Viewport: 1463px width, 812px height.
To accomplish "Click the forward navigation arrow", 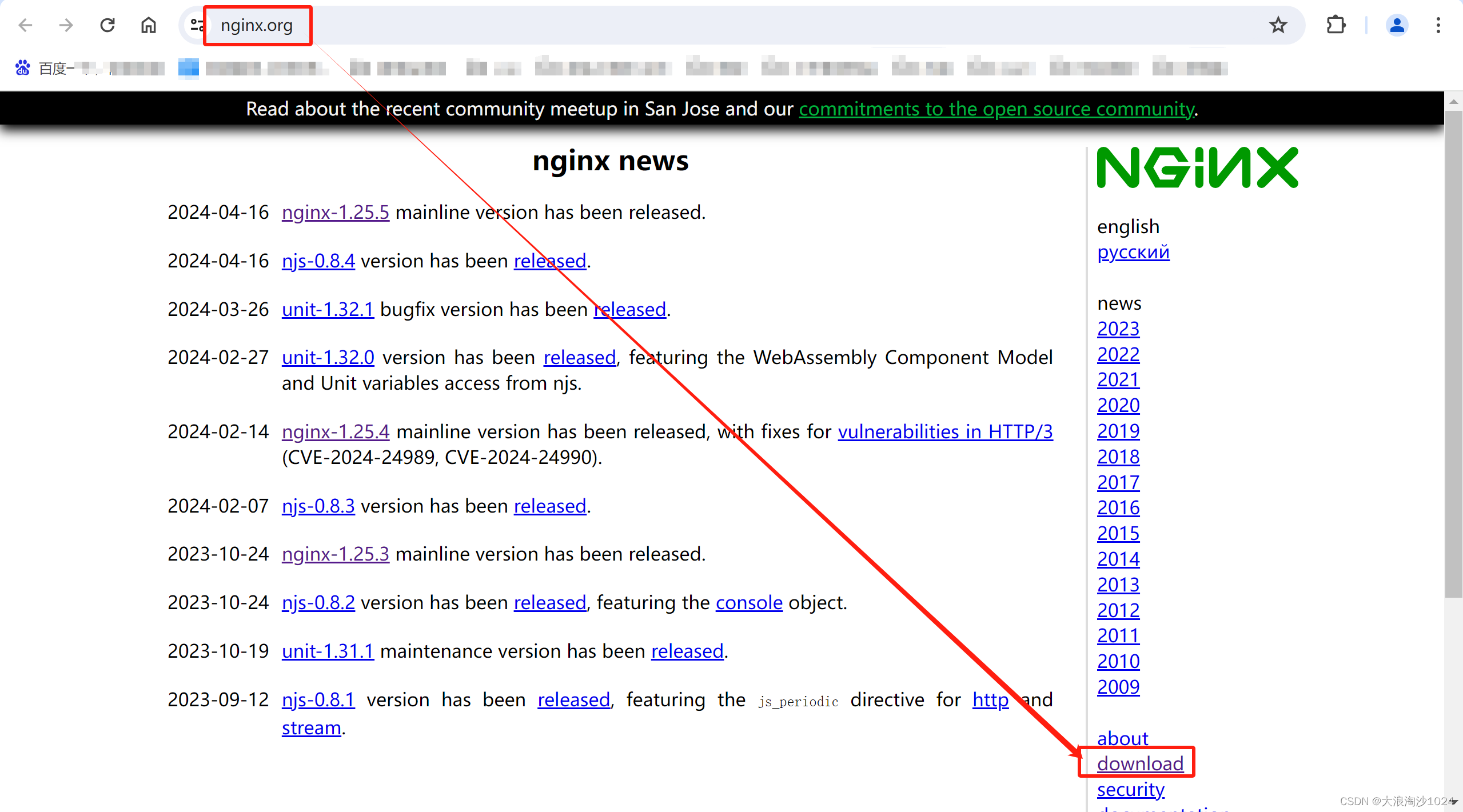I will coord(66,25).
